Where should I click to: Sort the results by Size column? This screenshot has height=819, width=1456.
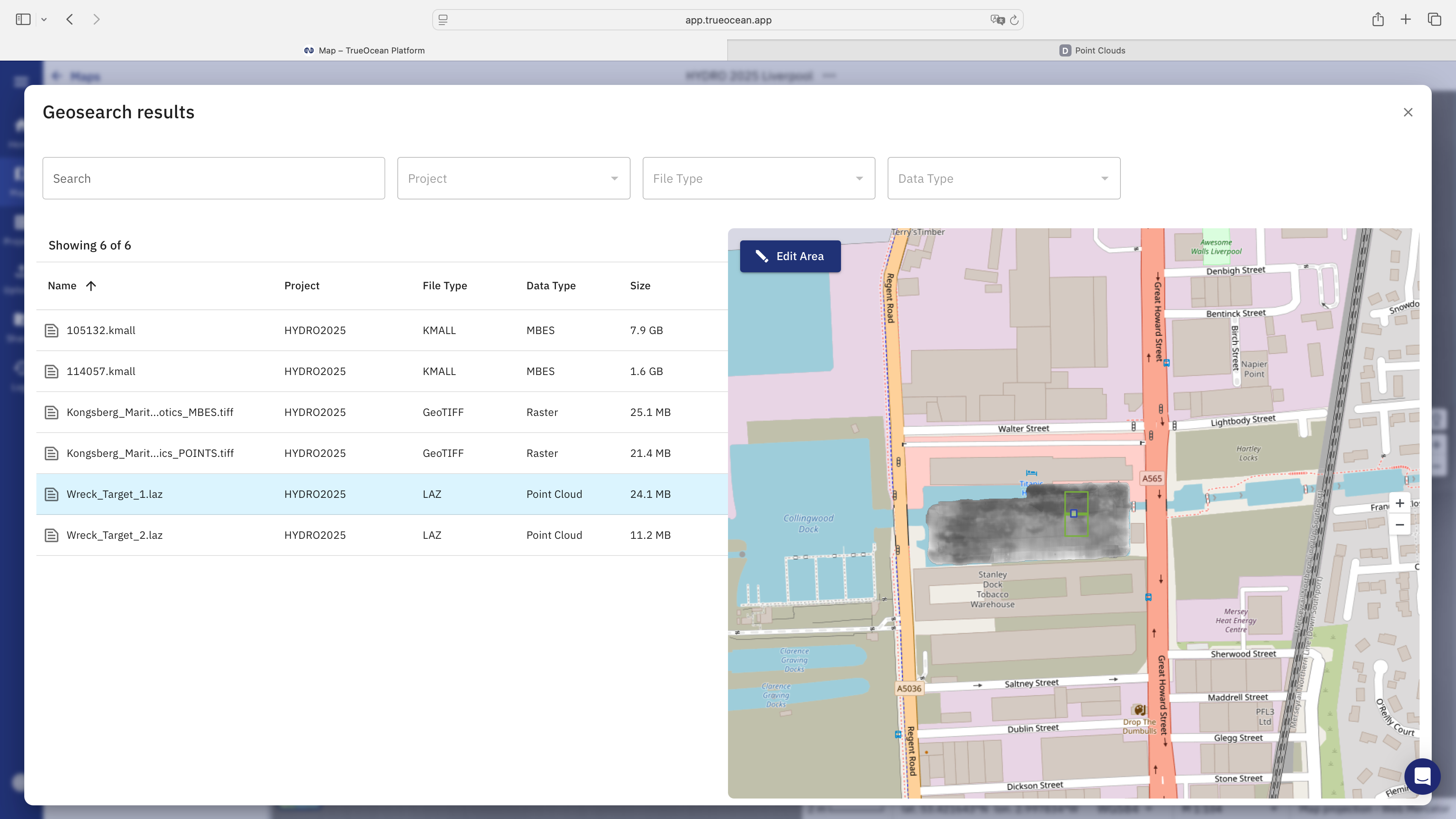point(640,286)
